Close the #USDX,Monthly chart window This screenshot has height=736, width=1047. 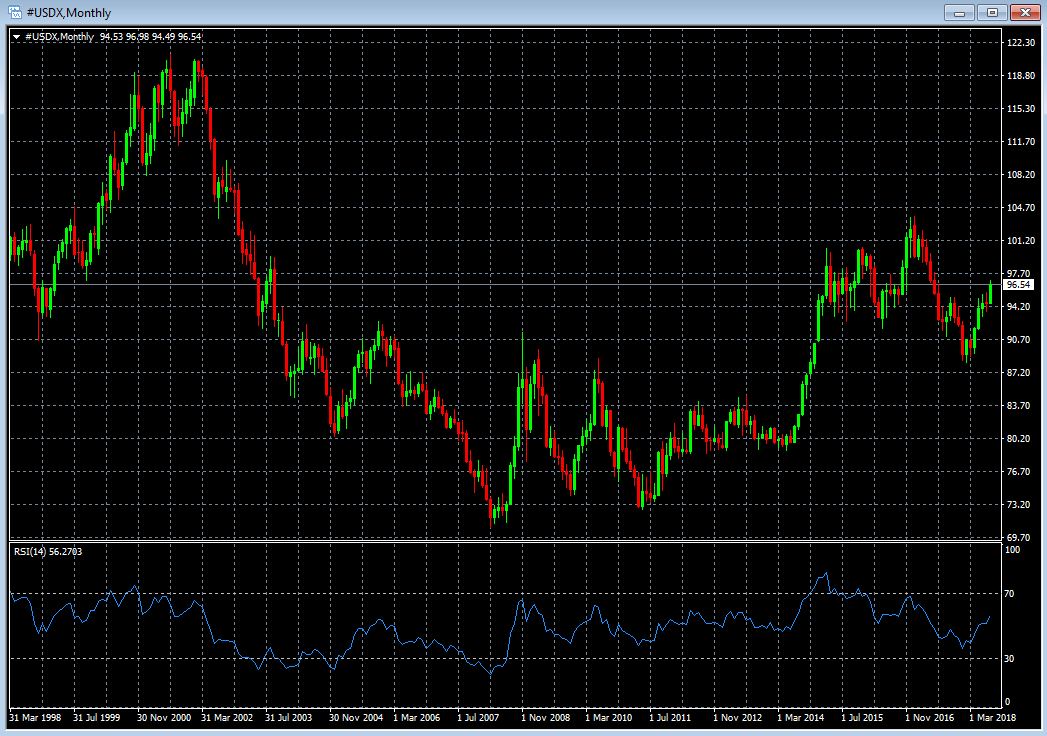(1024, 13)
